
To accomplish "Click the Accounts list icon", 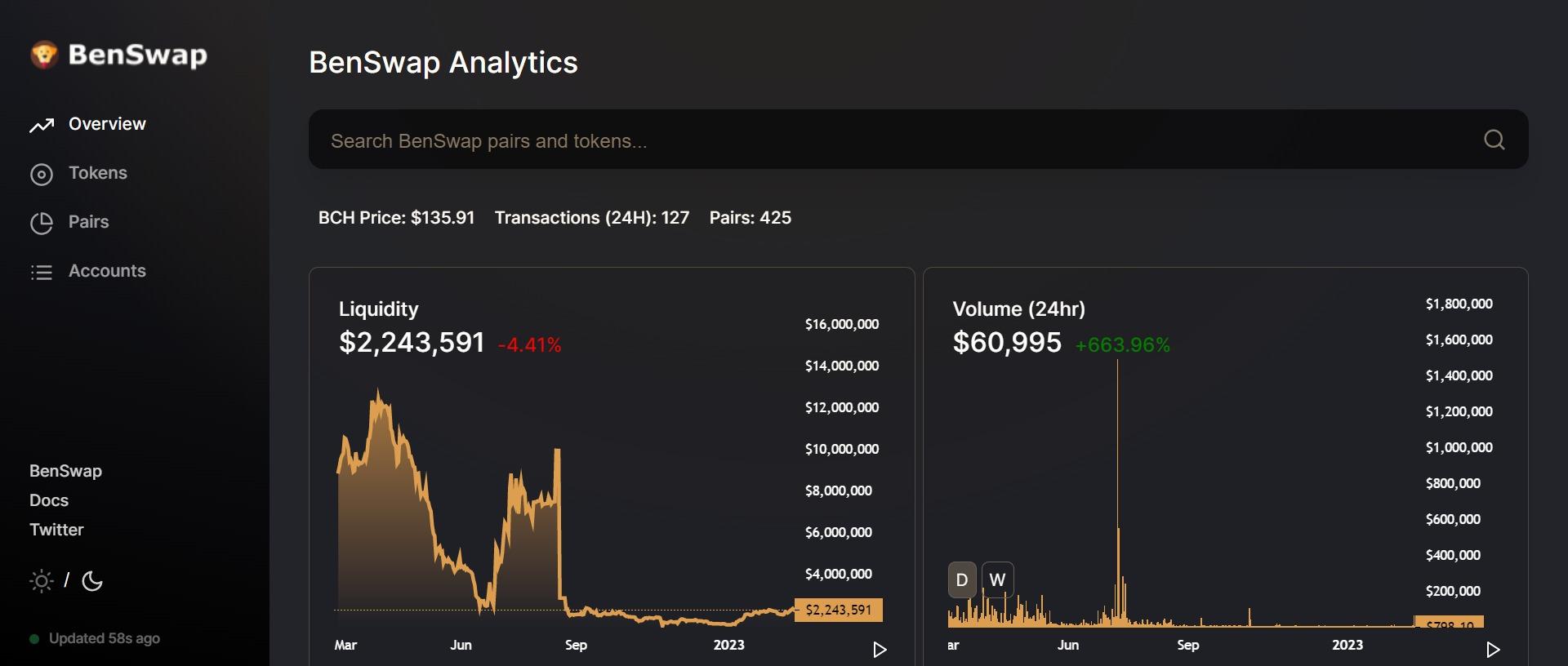I will pos(42,272).
